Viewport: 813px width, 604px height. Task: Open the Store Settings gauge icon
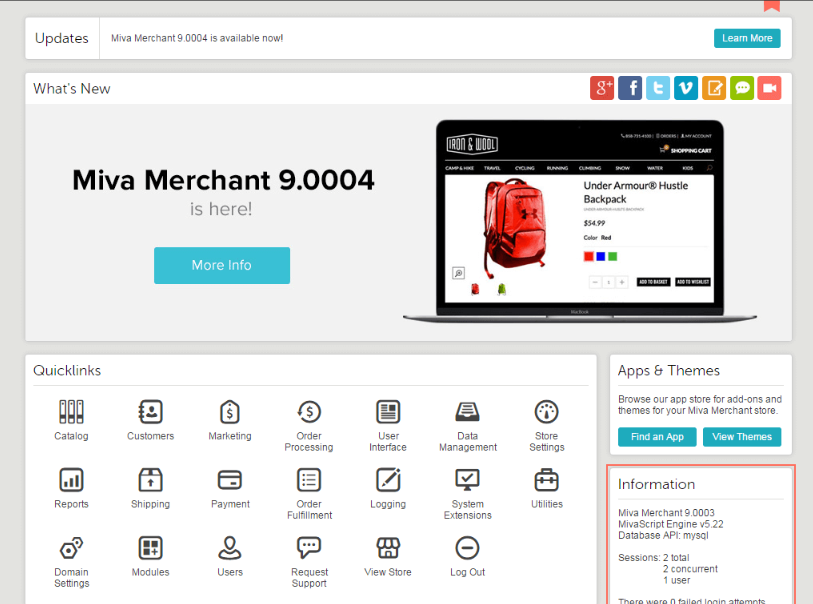pyautogui.click(x=546, y=412)
